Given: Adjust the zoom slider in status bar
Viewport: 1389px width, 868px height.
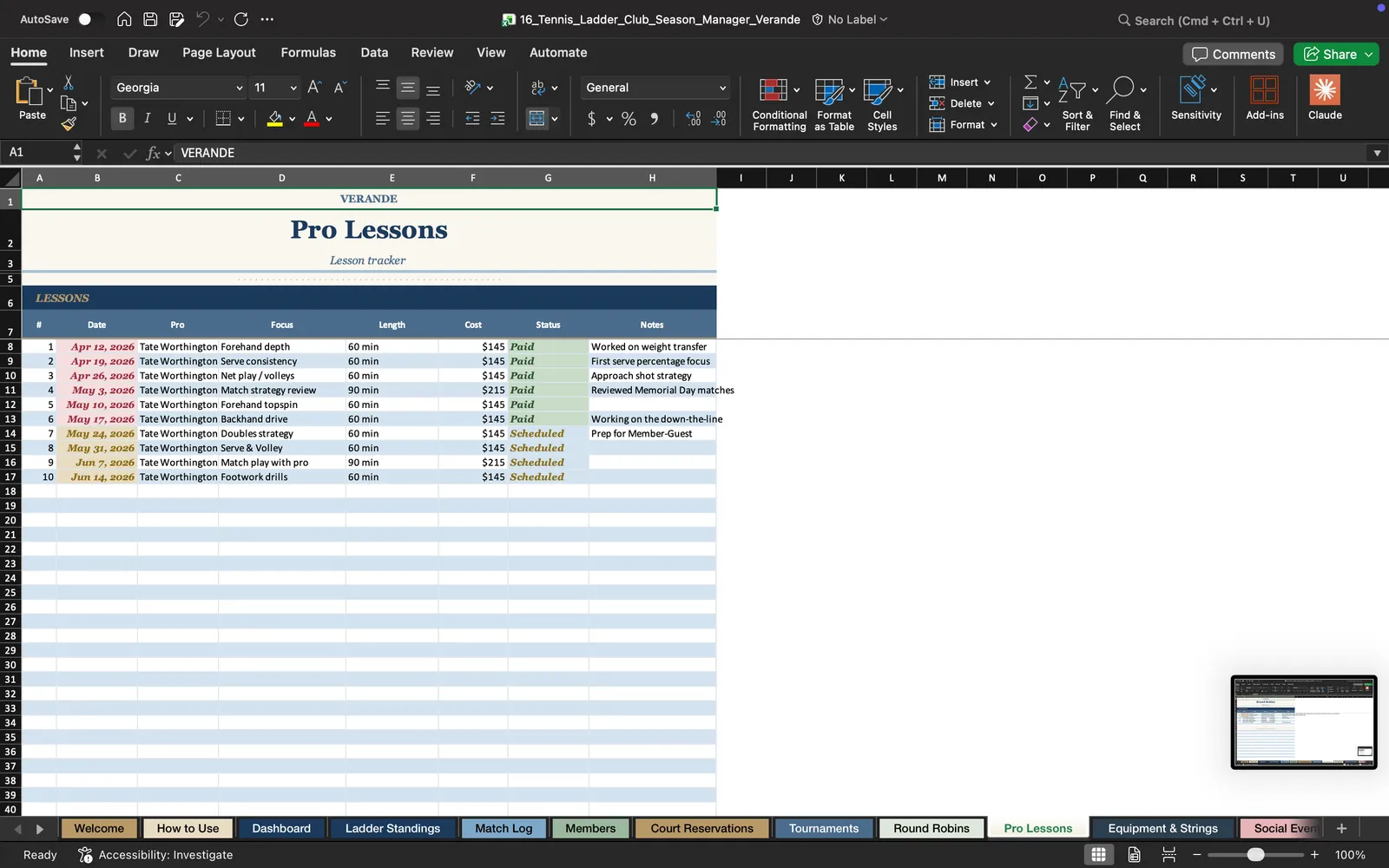Looking at the screenshot, I should (1255, 855).
